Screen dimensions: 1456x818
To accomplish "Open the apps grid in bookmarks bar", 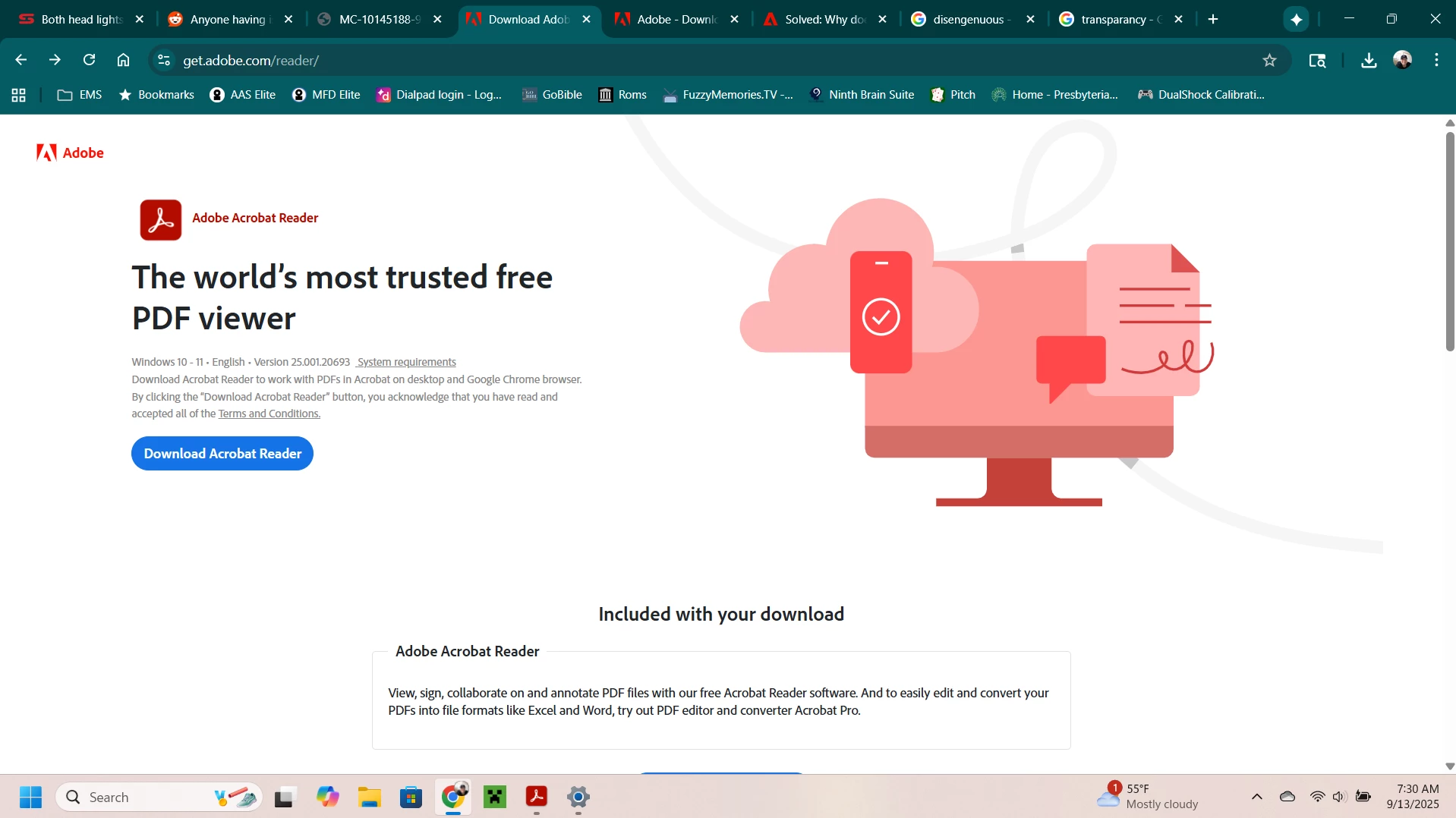I will coord(19,95).
